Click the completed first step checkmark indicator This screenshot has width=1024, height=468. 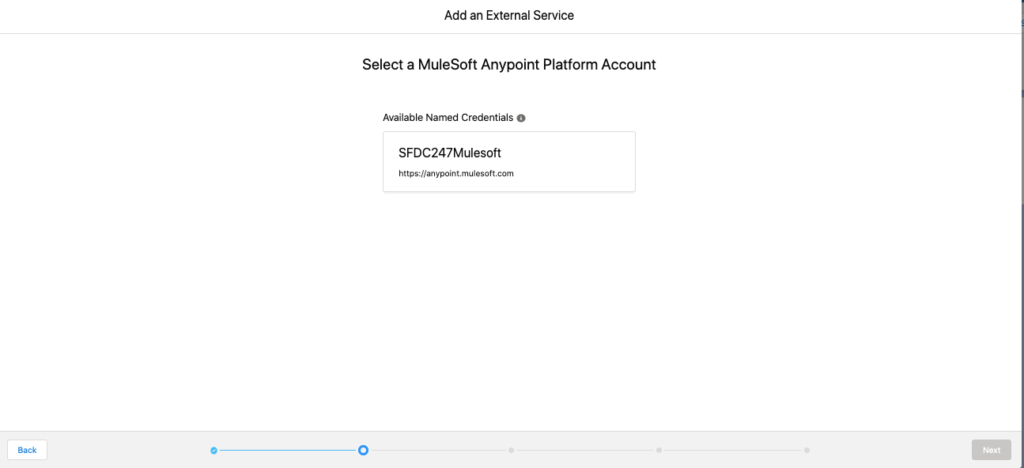[x=214, y=450]
